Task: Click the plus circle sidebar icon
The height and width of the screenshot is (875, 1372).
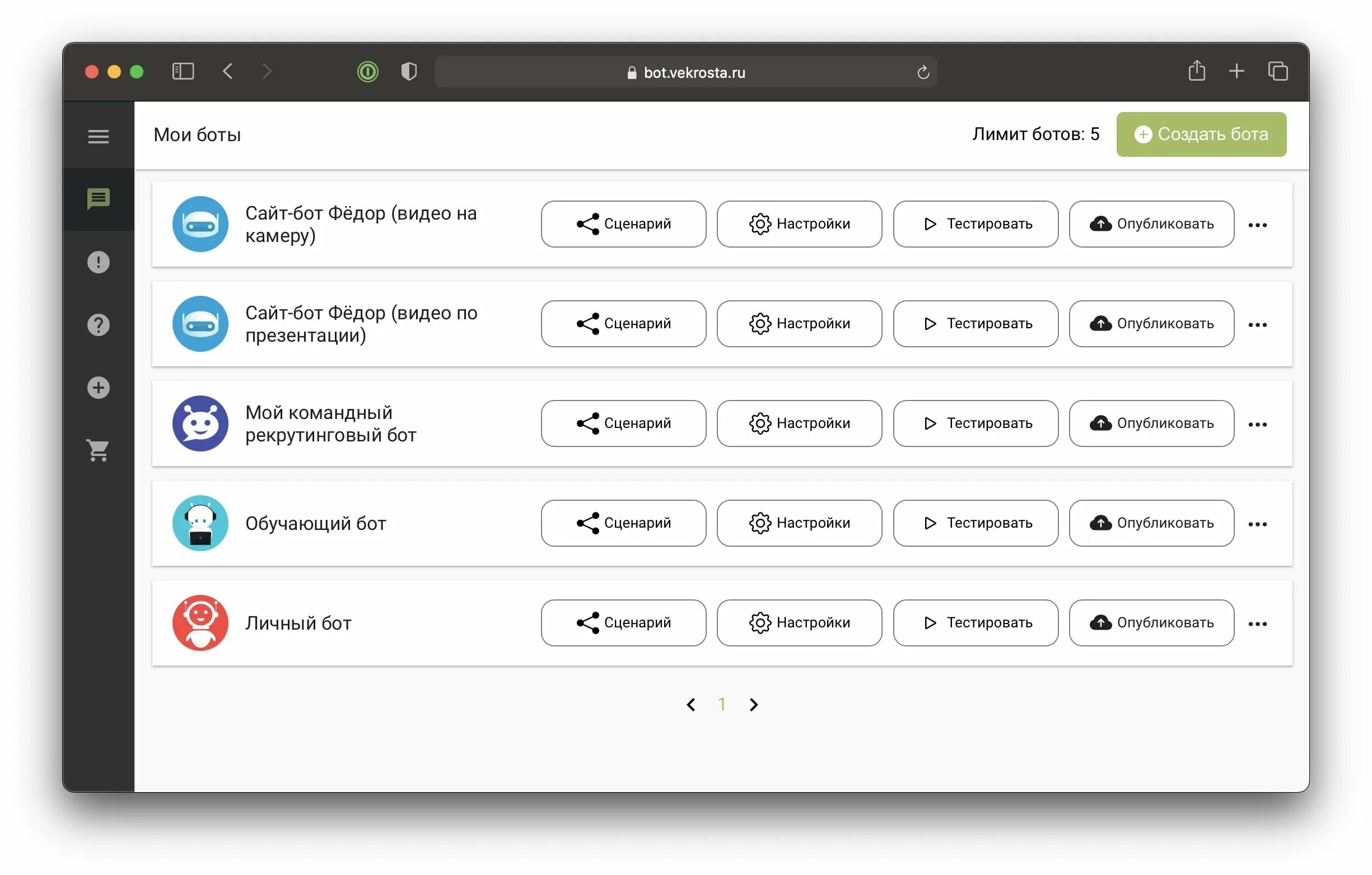Action: coord(99,388)
